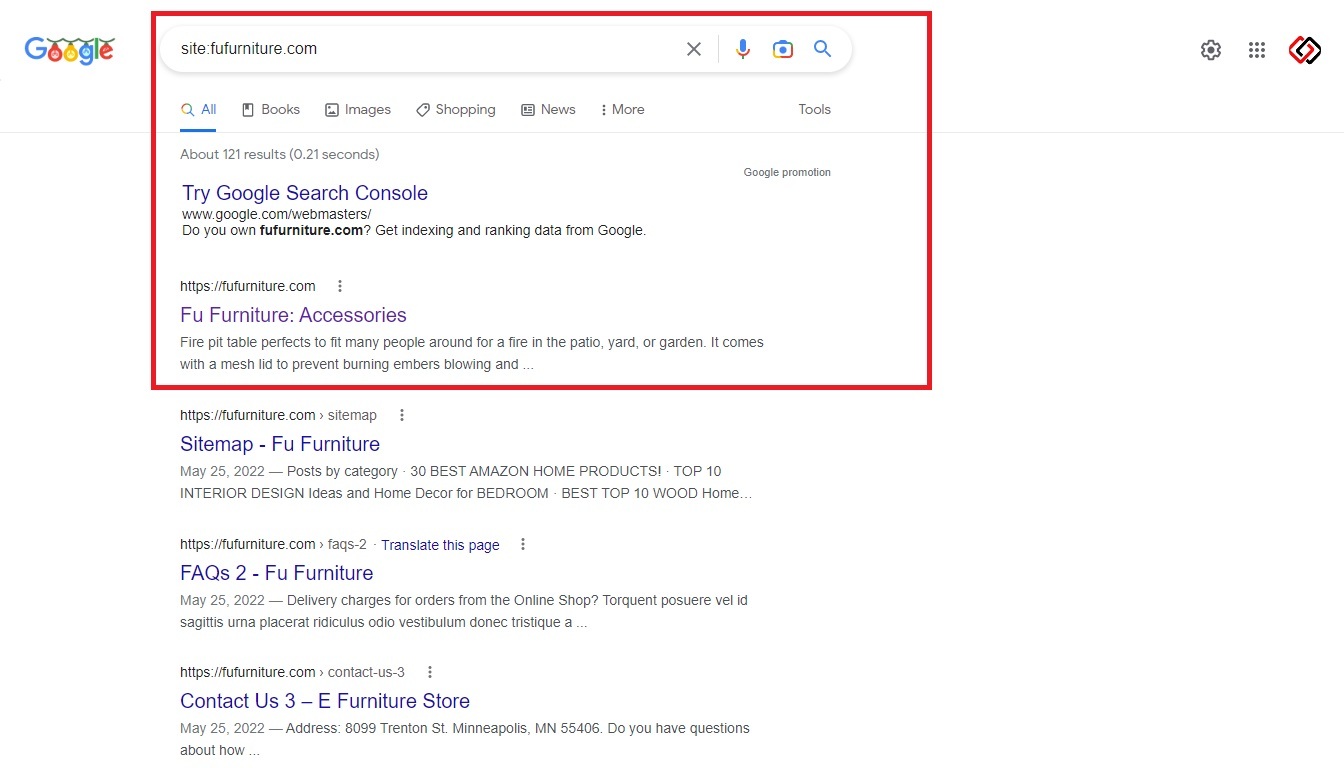
Task: Switch to the Books tab
Action: click(271, 110)
